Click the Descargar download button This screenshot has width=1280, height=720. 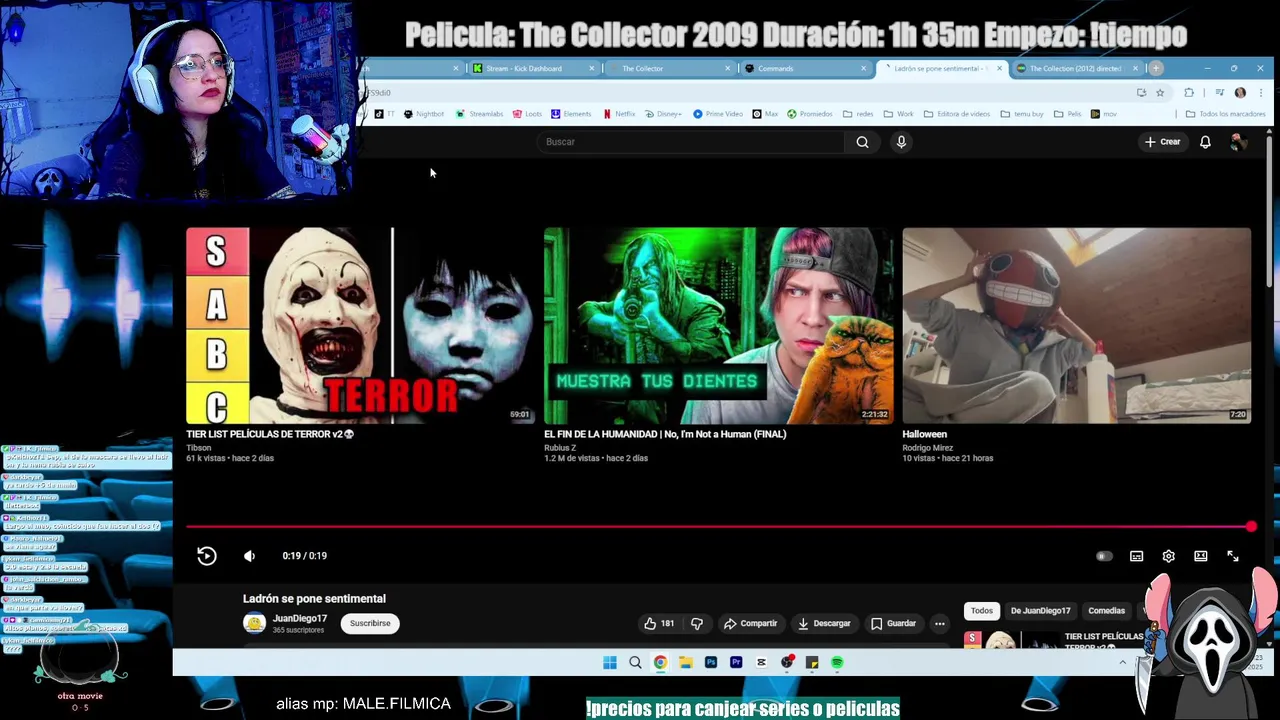[x=823, y=623]
